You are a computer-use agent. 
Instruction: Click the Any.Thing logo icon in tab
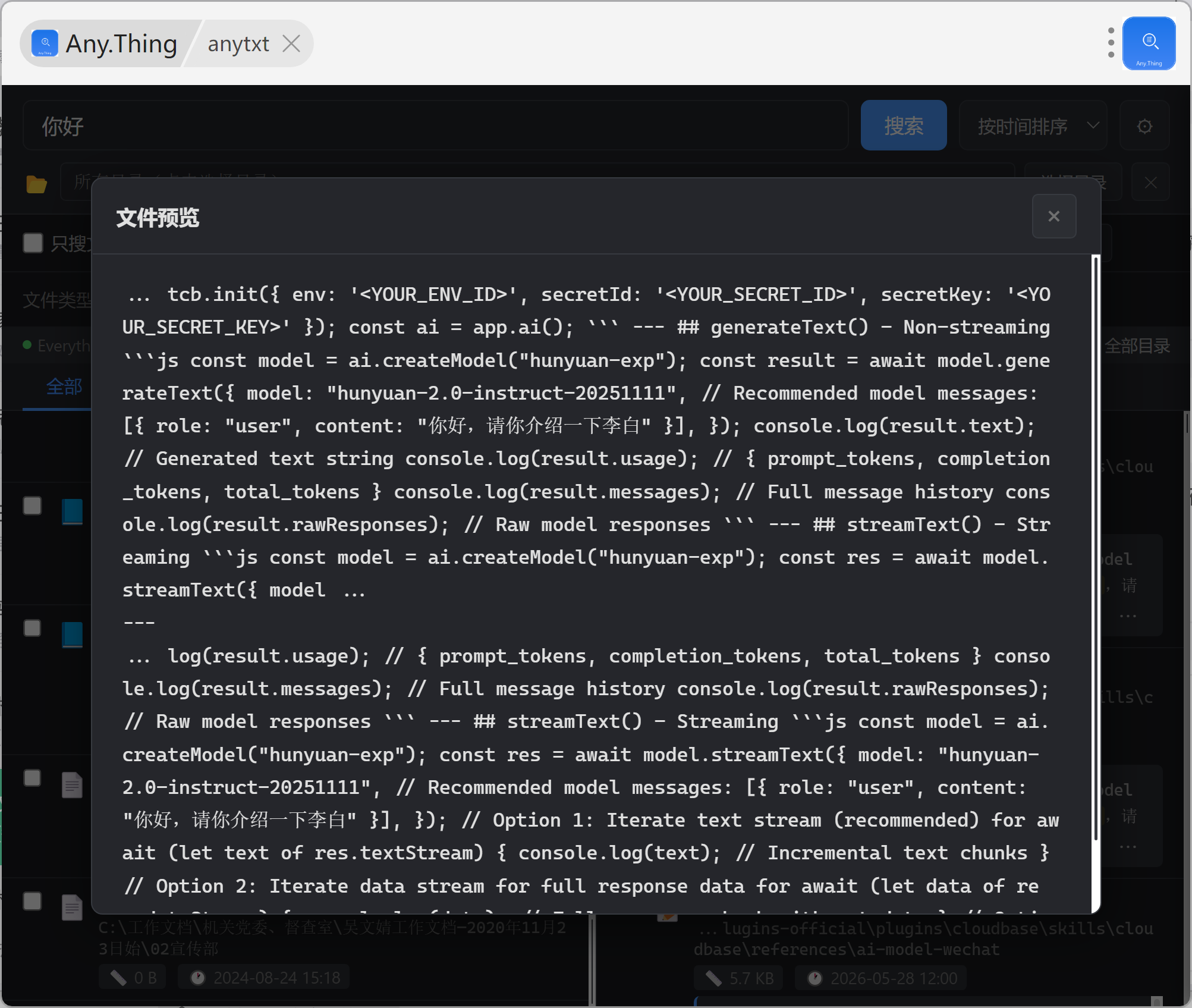coord(45,43)
